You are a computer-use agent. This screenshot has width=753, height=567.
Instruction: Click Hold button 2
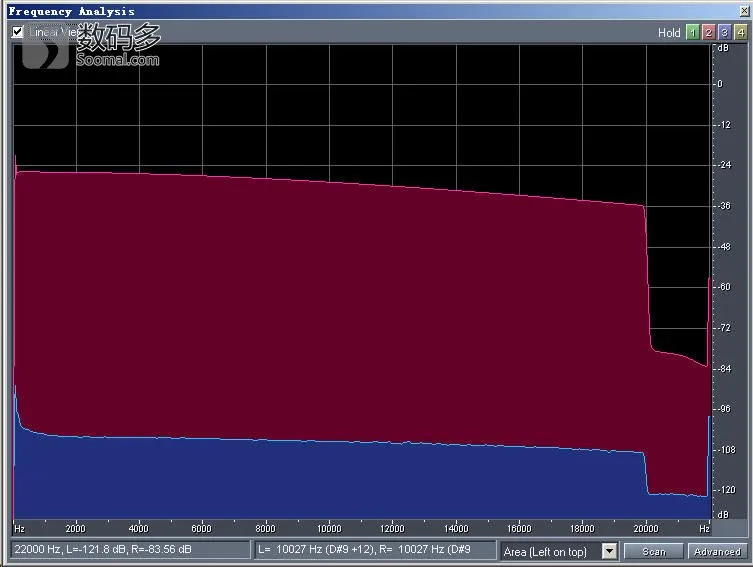[708, 32]
